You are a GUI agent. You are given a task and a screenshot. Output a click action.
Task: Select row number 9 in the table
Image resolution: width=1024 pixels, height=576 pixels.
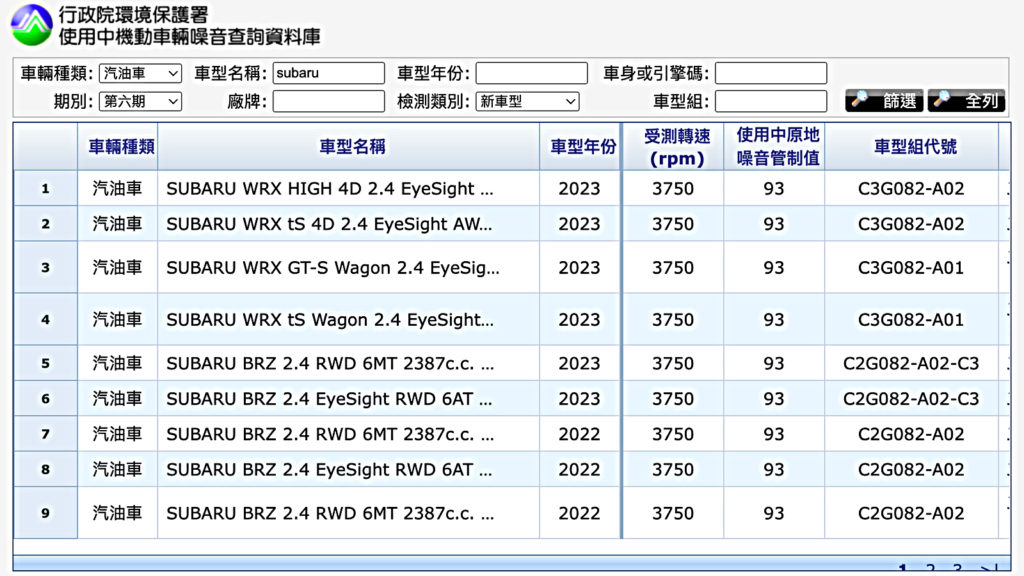click(x=46, y=513)
